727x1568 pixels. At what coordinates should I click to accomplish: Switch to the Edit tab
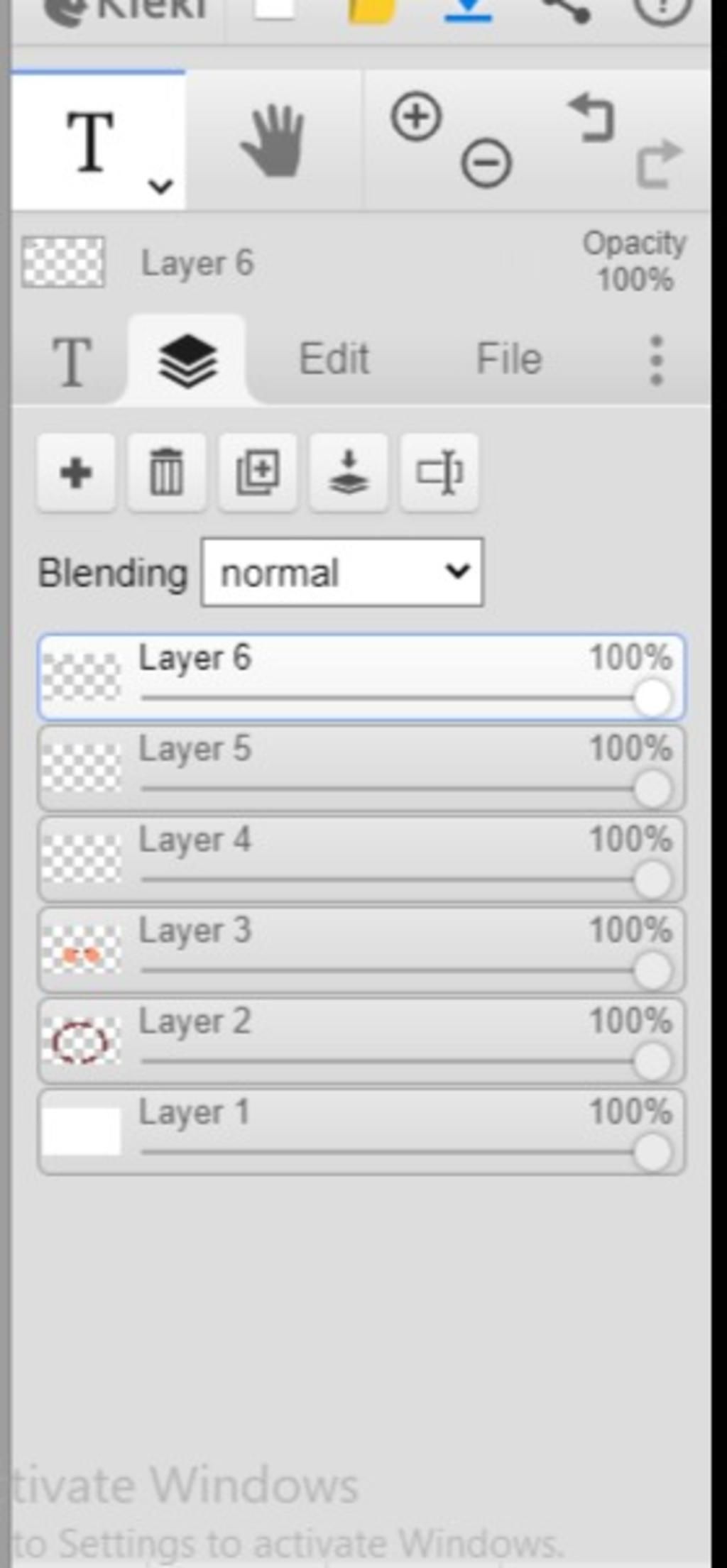334,358
